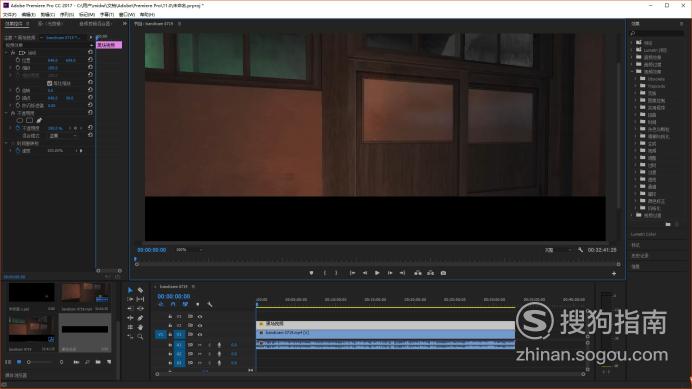Screen dimensions: 692x389
Task: Enable voice-over record on track A1
Action: point(219,345)
